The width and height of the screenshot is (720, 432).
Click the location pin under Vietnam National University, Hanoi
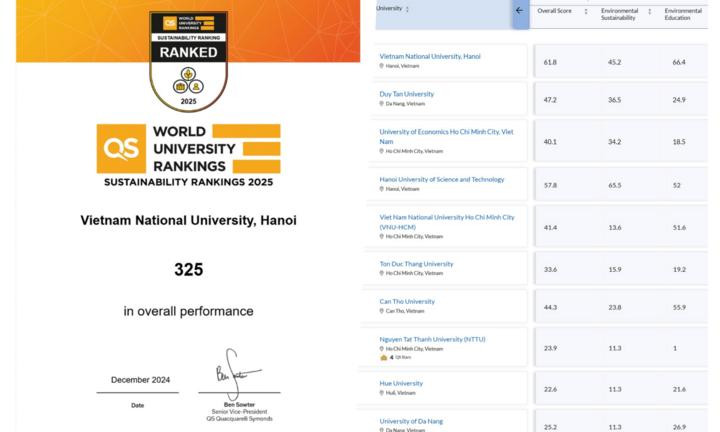(x=381, y=66)
